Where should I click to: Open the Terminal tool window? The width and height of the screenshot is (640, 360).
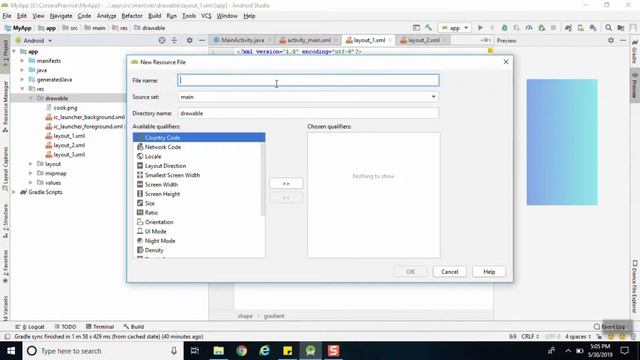tap(100, 327)
